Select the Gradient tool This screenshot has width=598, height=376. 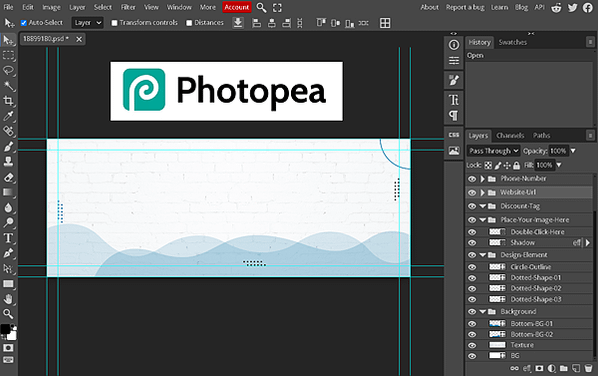8,193
